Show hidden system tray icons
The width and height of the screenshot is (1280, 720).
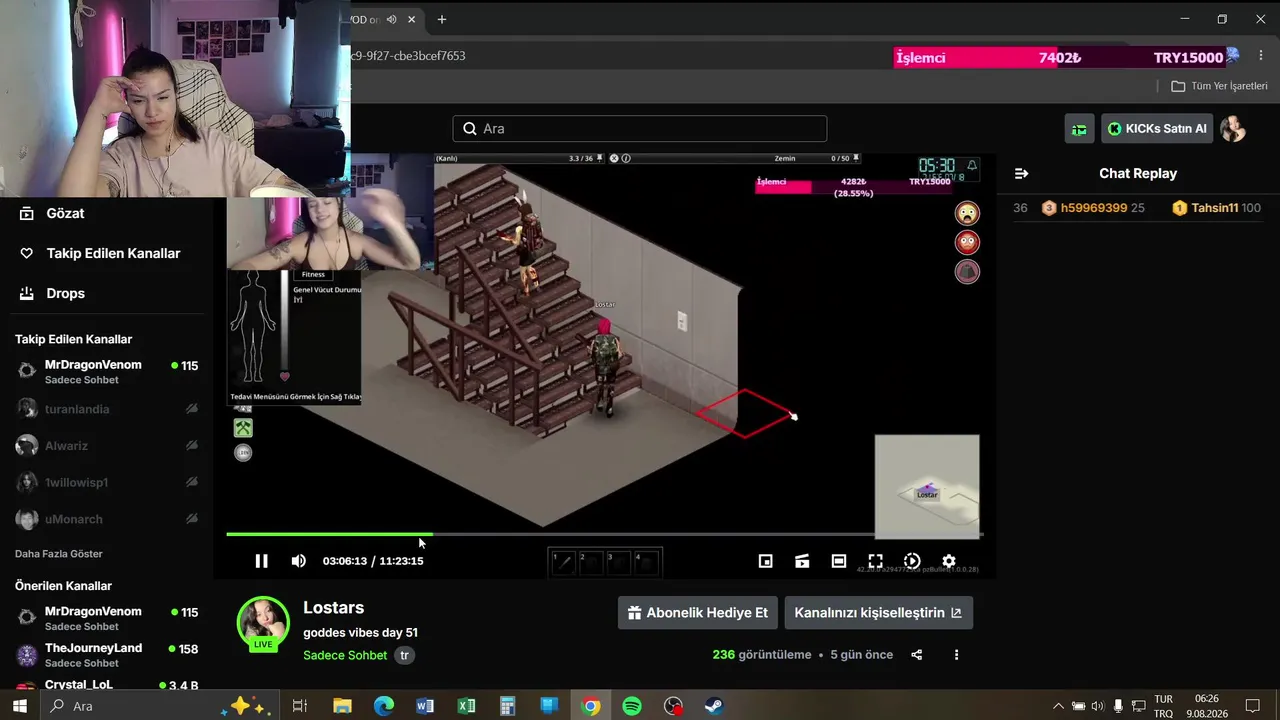coord(1058,706)
